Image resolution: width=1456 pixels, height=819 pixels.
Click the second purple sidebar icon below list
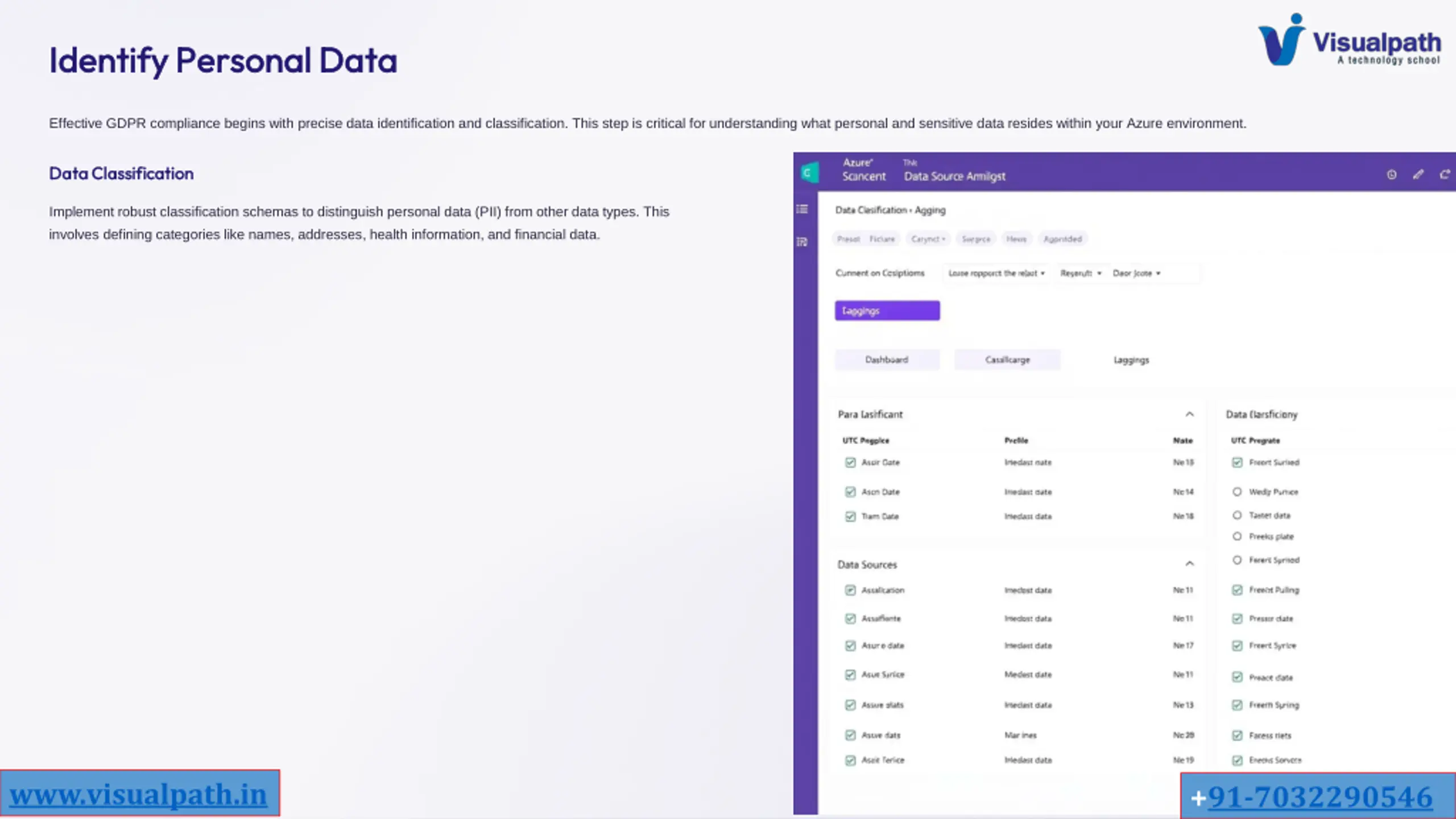click(x=802, y=242)
